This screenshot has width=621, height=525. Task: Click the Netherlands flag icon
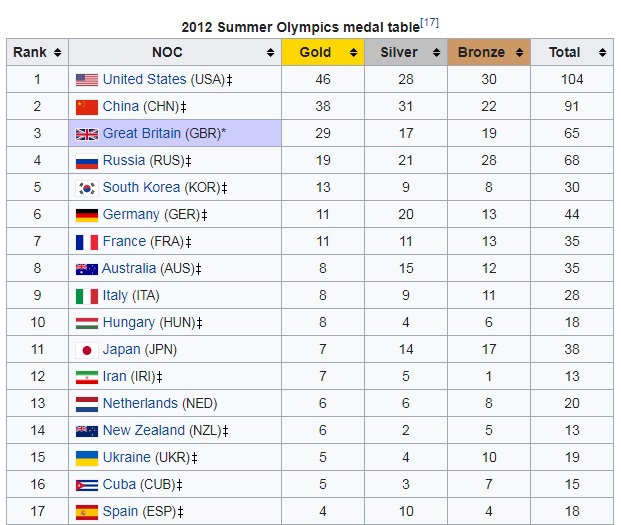[86, 404]
